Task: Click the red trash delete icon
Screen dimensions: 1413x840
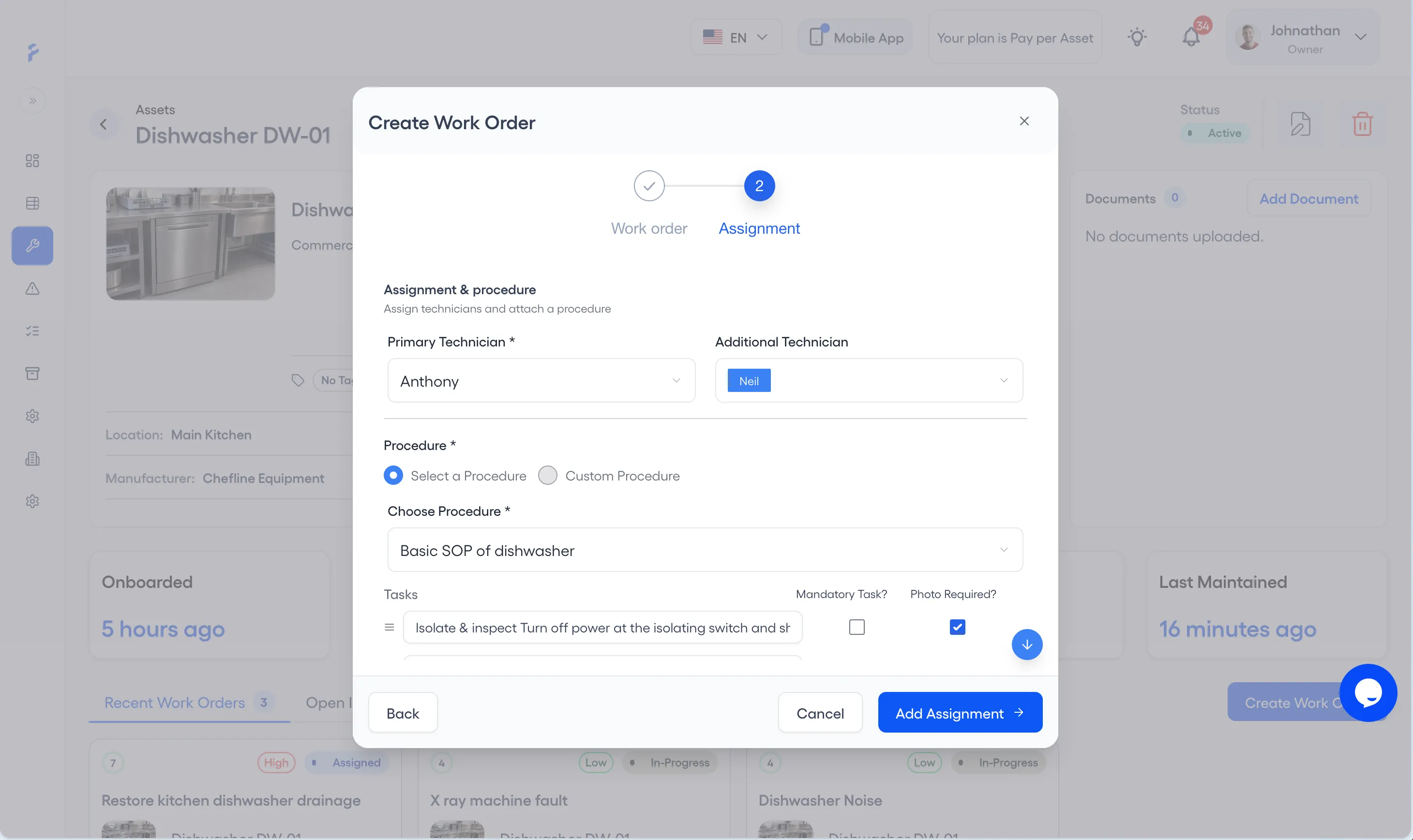Action: tap(1362, 124)
